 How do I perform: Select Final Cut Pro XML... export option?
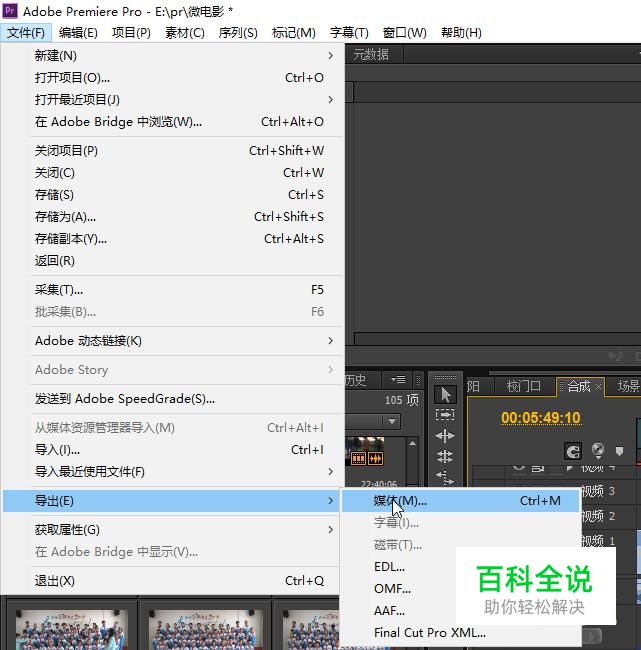(460, 633)
